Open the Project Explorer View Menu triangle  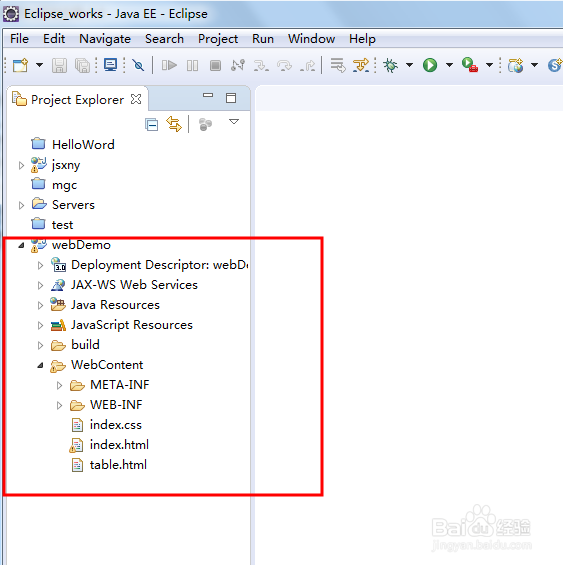(x=234, y=122)
